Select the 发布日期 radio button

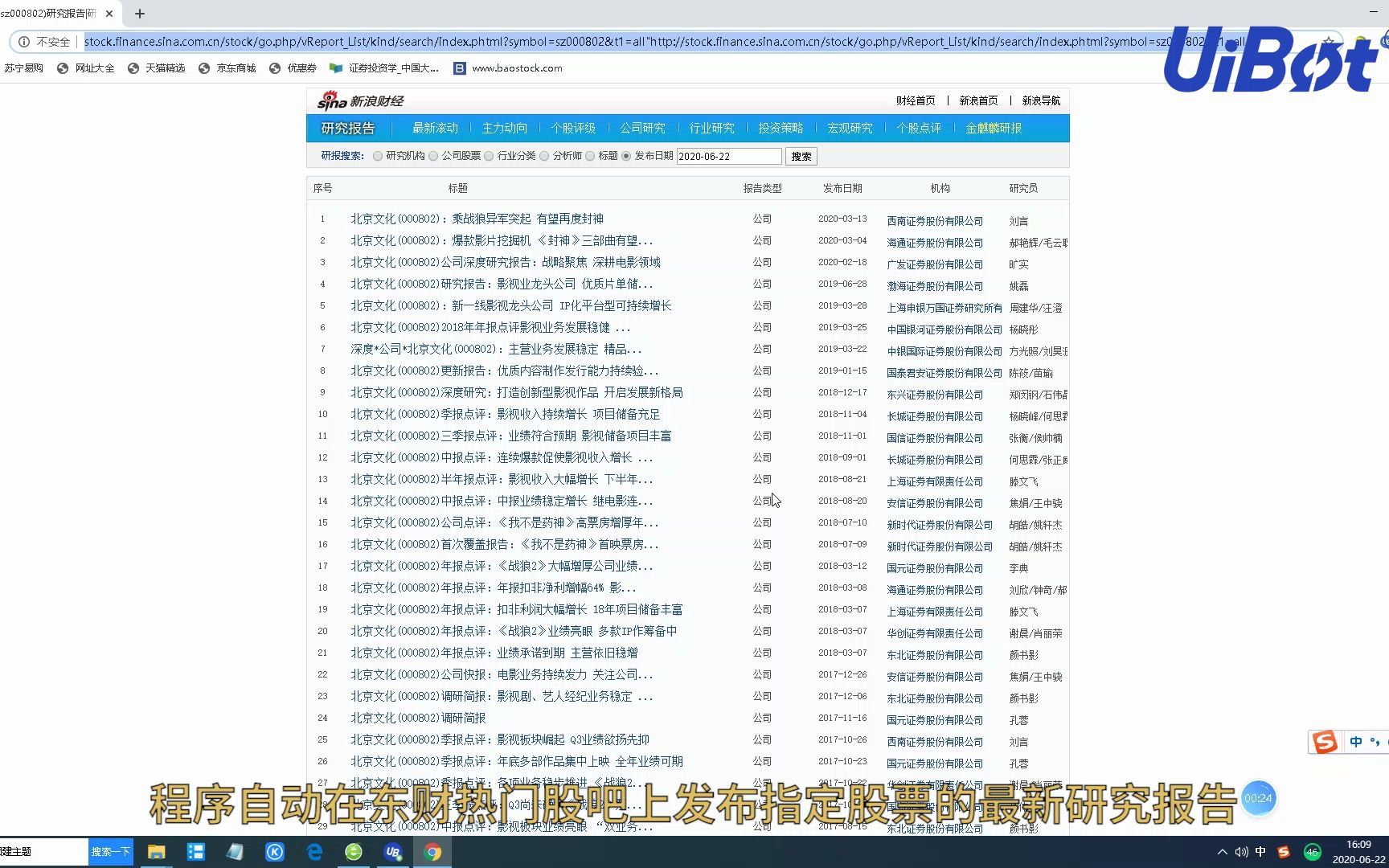pos(626,156)
